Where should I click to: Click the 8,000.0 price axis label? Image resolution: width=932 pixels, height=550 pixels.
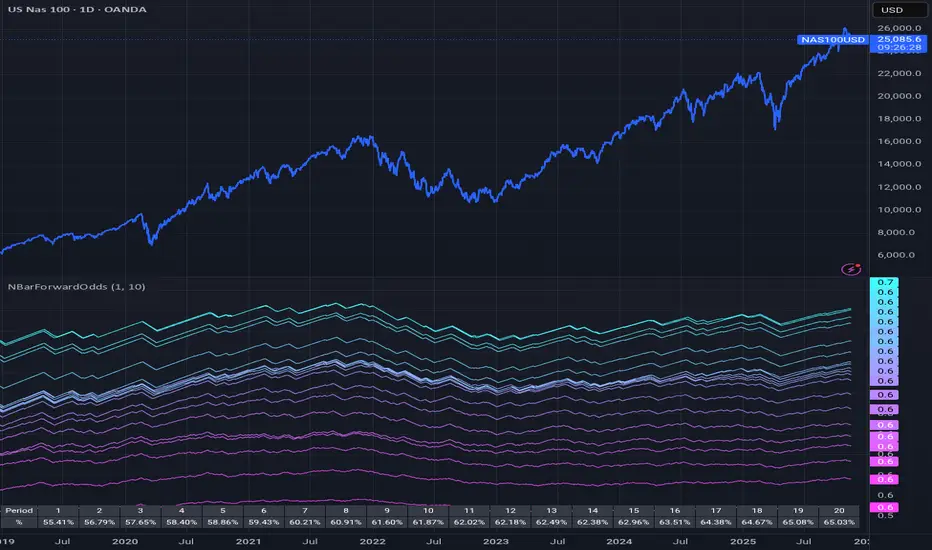click(896, 232)
